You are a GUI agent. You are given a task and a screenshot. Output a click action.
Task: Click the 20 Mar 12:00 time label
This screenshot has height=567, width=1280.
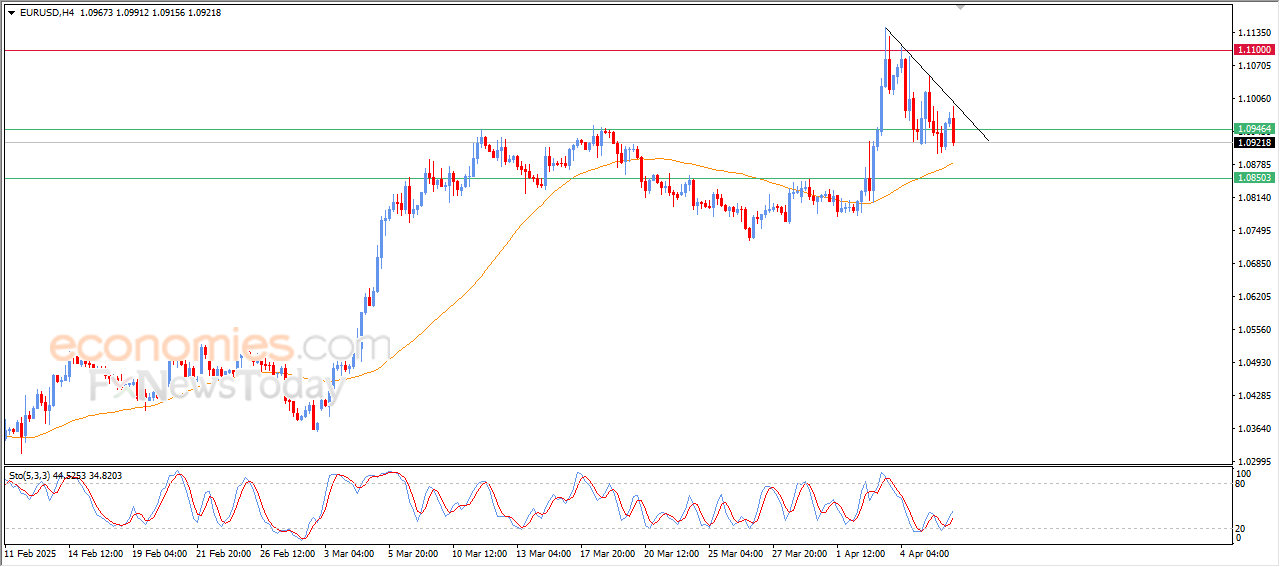[671, 552]
